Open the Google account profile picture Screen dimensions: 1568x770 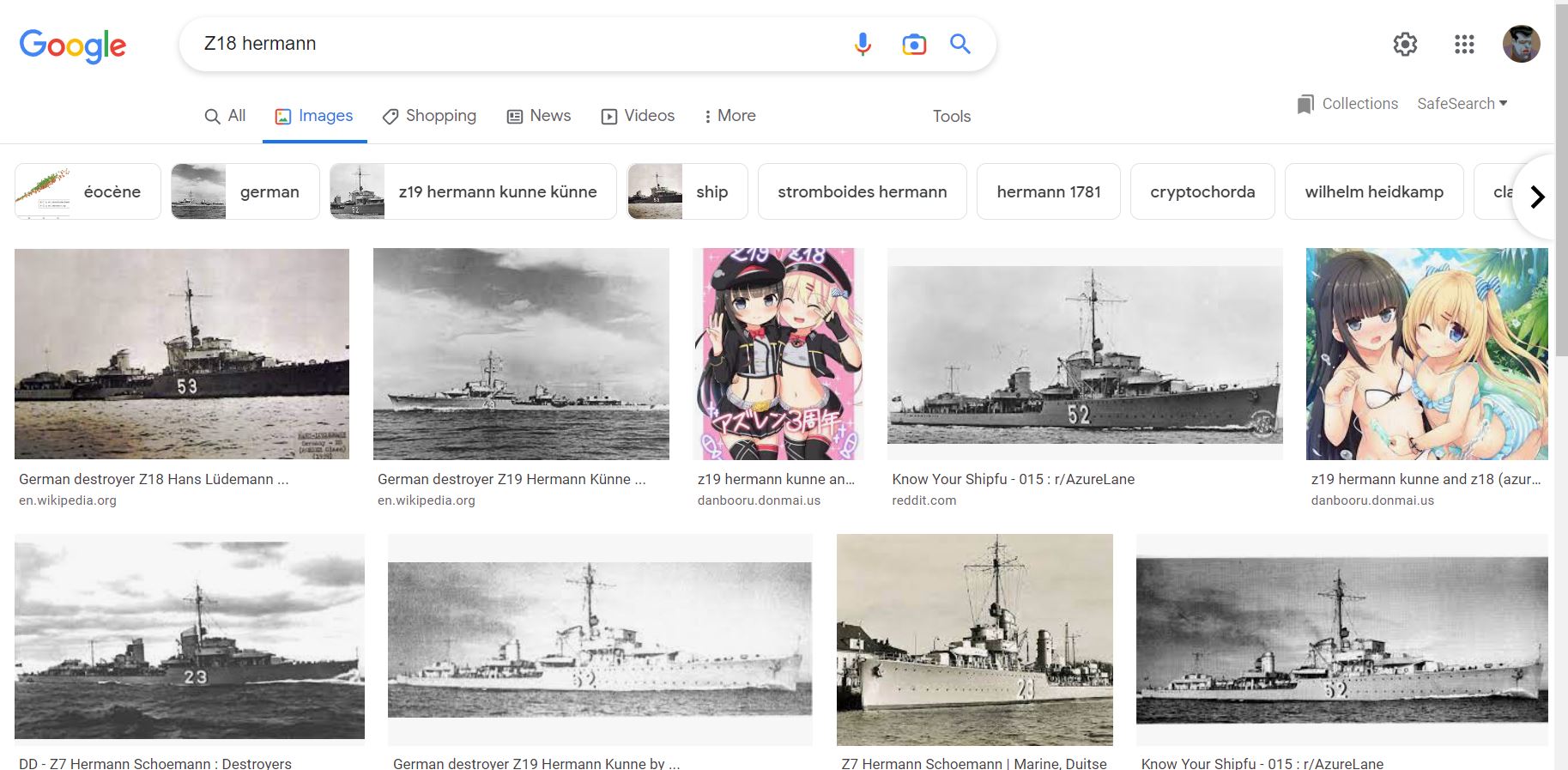(1521, 44)
